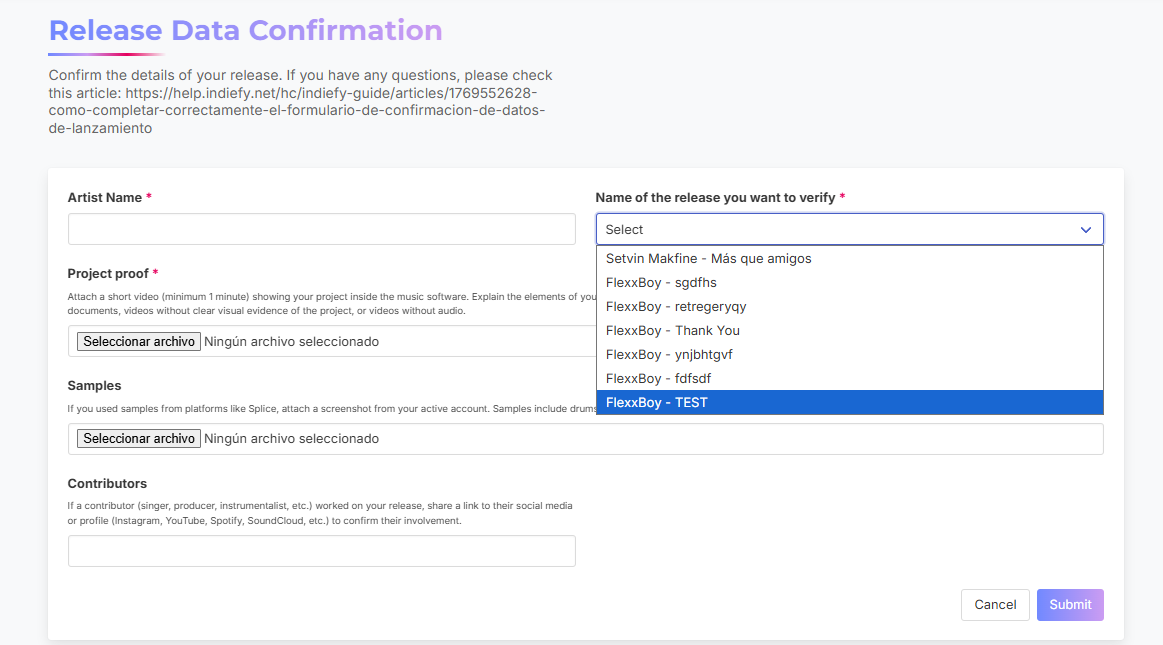Click Seleccionar archivo under Project proof
1163x645 pixels.
point(139,341)
